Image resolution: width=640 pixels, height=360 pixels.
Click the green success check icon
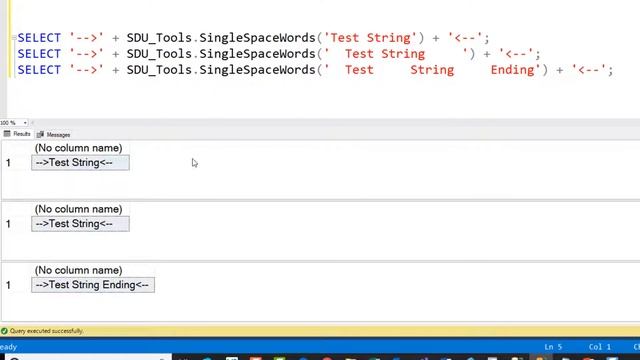[4, 331]
